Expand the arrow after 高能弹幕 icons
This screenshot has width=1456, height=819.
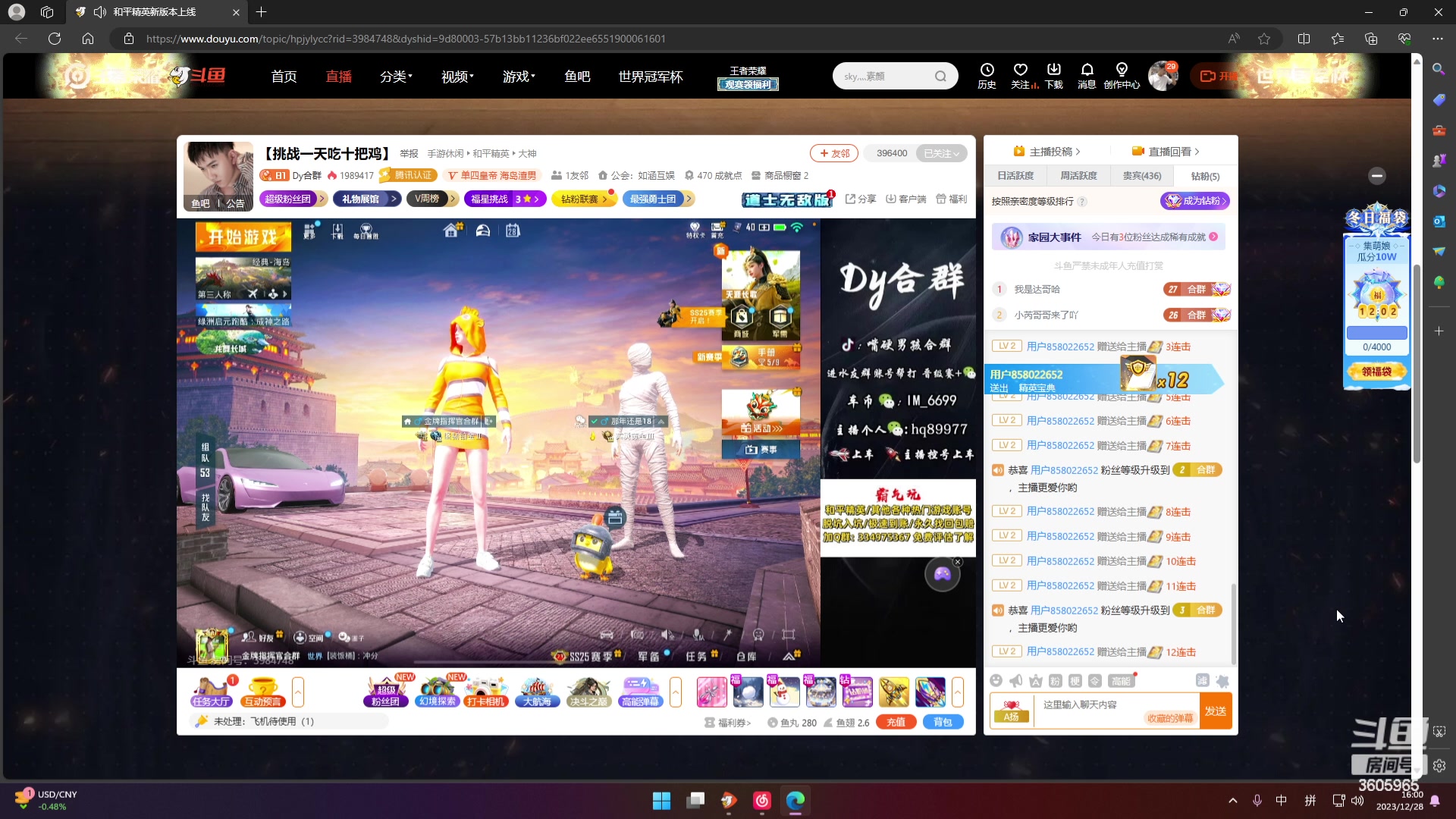(x=676, y=692)
